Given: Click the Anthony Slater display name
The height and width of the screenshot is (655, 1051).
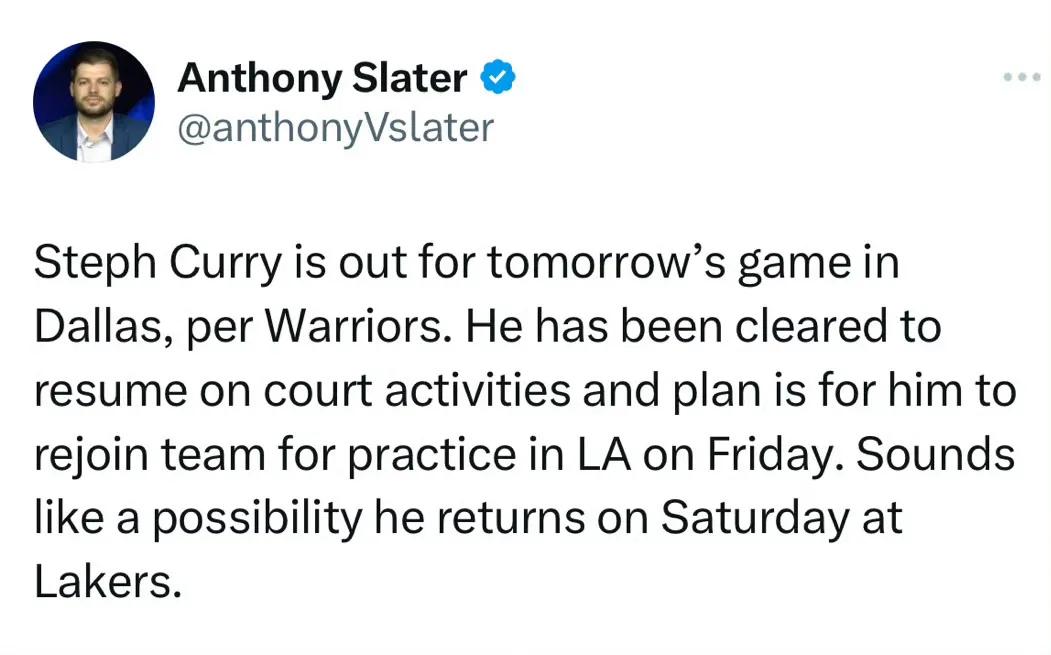Looking at the screenshot, I should pyautogui.click(x=322, y=78).
